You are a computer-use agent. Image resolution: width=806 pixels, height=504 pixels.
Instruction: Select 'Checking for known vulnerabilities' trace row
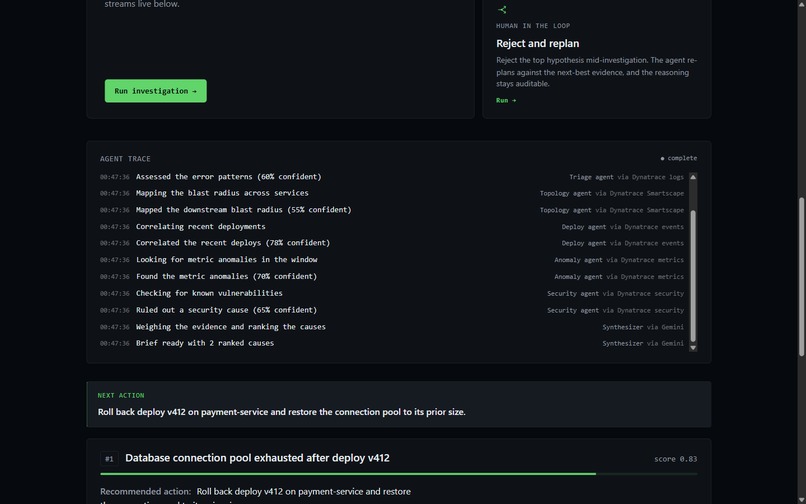pos(392,293)
